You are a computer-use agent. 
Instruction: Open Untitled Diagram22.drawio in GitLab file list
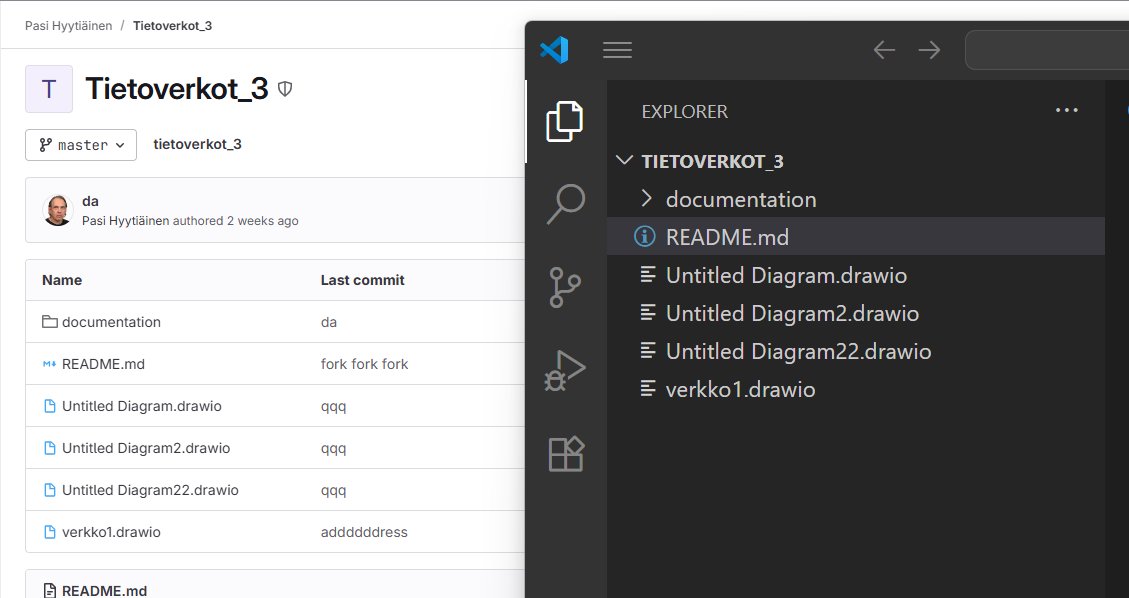click(x=150, y=490)
